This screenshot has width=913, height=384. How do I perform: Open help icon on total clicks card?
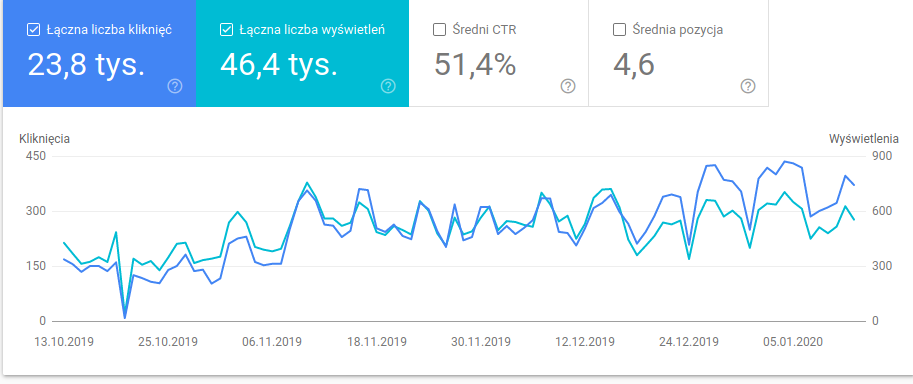click(175, 87)
